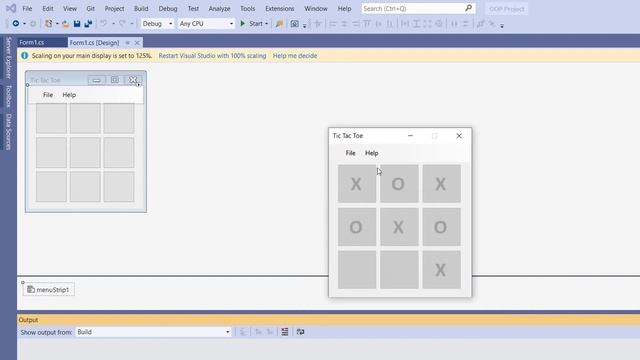Select the Form1.cs [Design] tab
The width and height of the screenshot is (640, 360).
[x=94, y=42]
